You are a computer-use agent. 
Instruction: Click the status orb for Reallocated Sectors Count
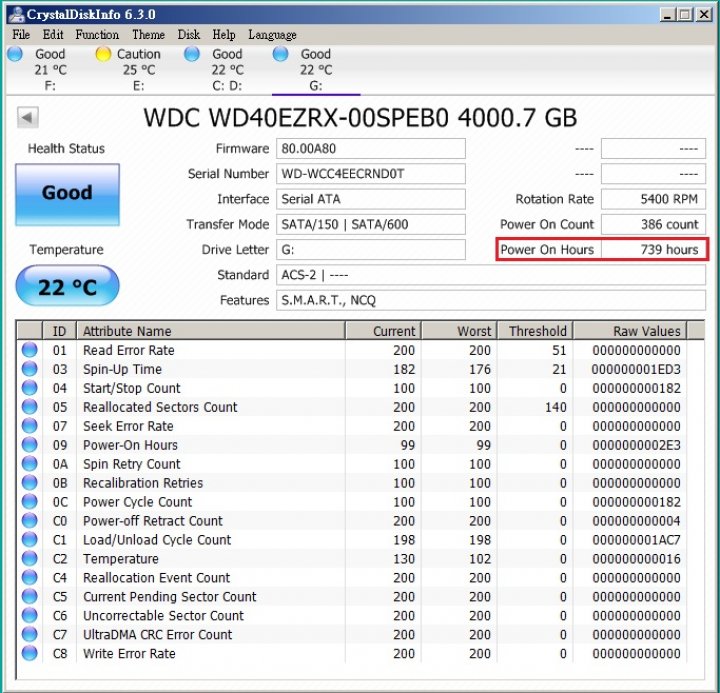click(29, 407)
